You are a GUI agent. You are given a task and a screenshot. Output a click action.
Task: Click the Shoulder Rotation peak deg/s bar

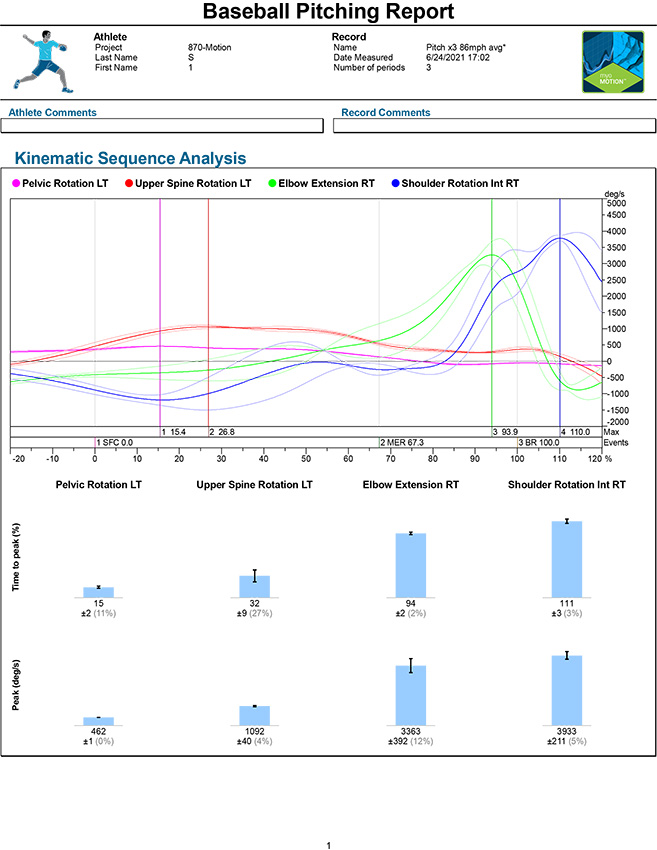pyautogui.click(x=566, y=690)
